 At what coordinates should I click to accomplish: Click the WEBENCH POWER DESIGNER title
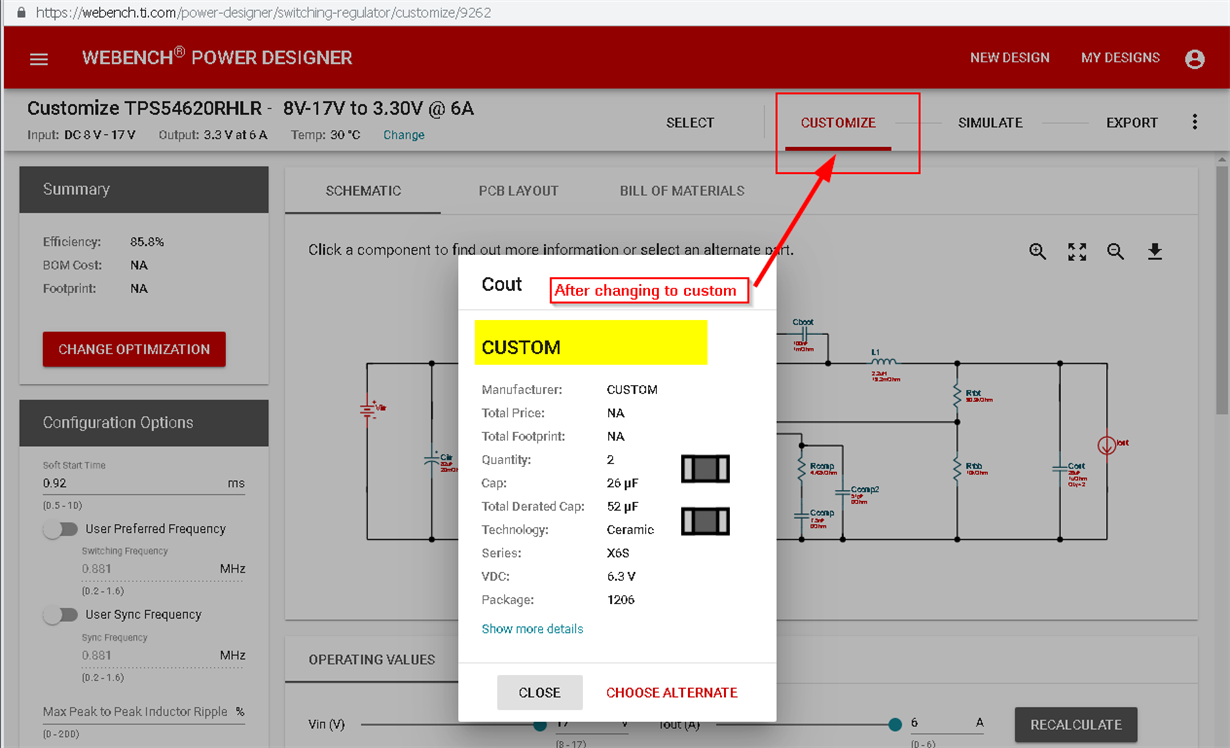pos(217,57)
